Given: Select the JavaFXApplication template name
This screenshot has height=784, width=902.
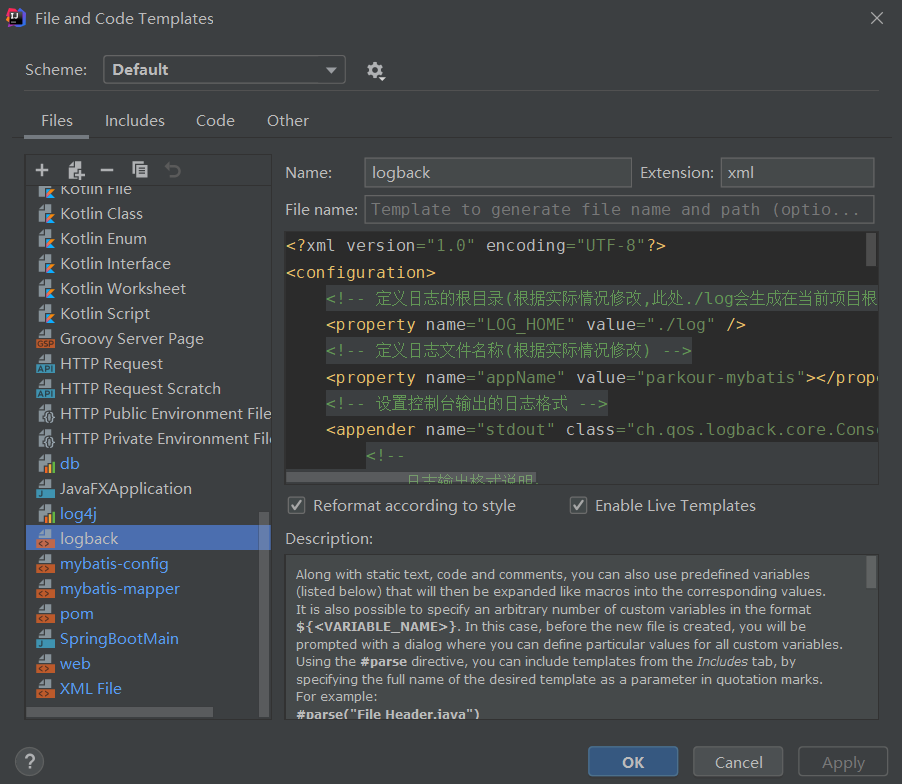Looking at the screenshot, I should [125, 488].
